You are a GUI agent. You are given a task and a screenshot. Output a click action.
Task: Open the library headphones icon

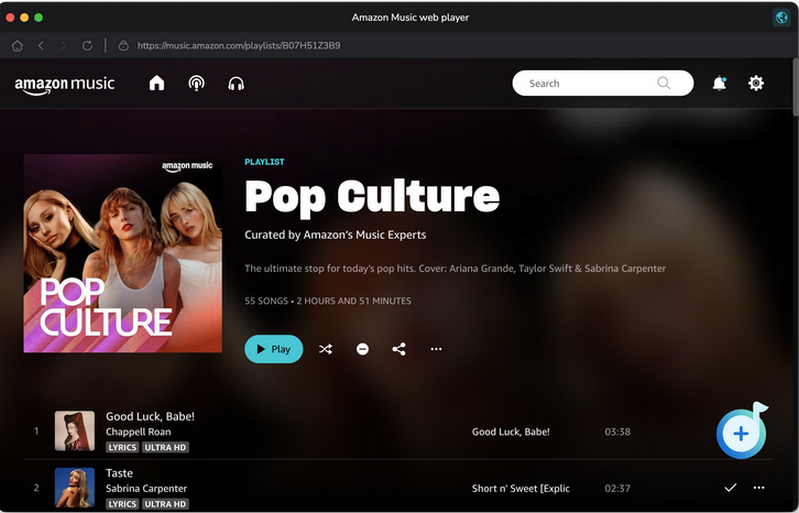(x=236, y=84)
